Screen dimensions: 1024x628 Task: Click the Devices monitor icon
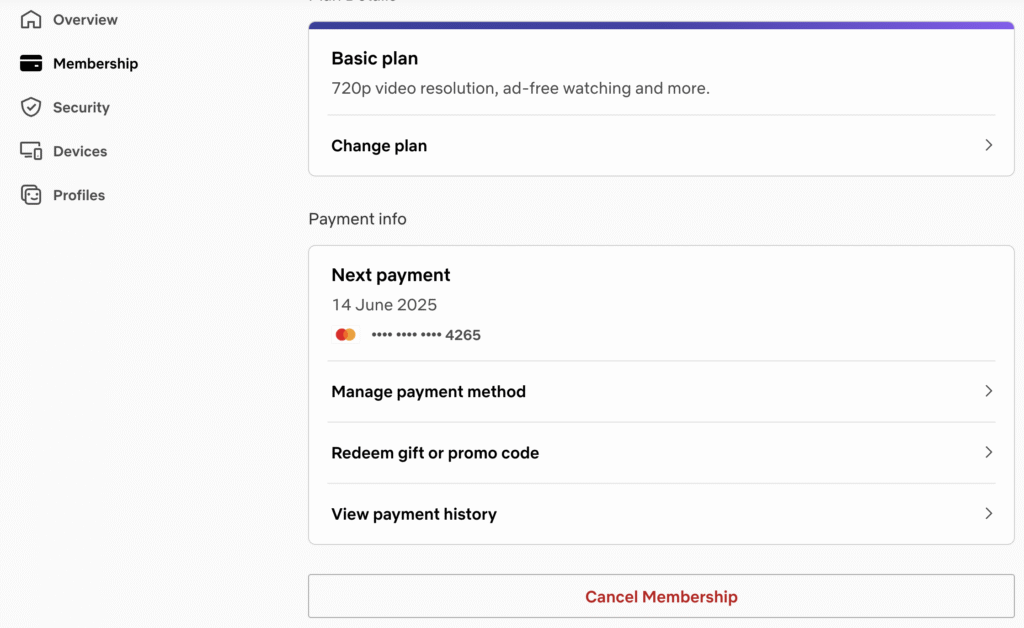coord(31,151)
